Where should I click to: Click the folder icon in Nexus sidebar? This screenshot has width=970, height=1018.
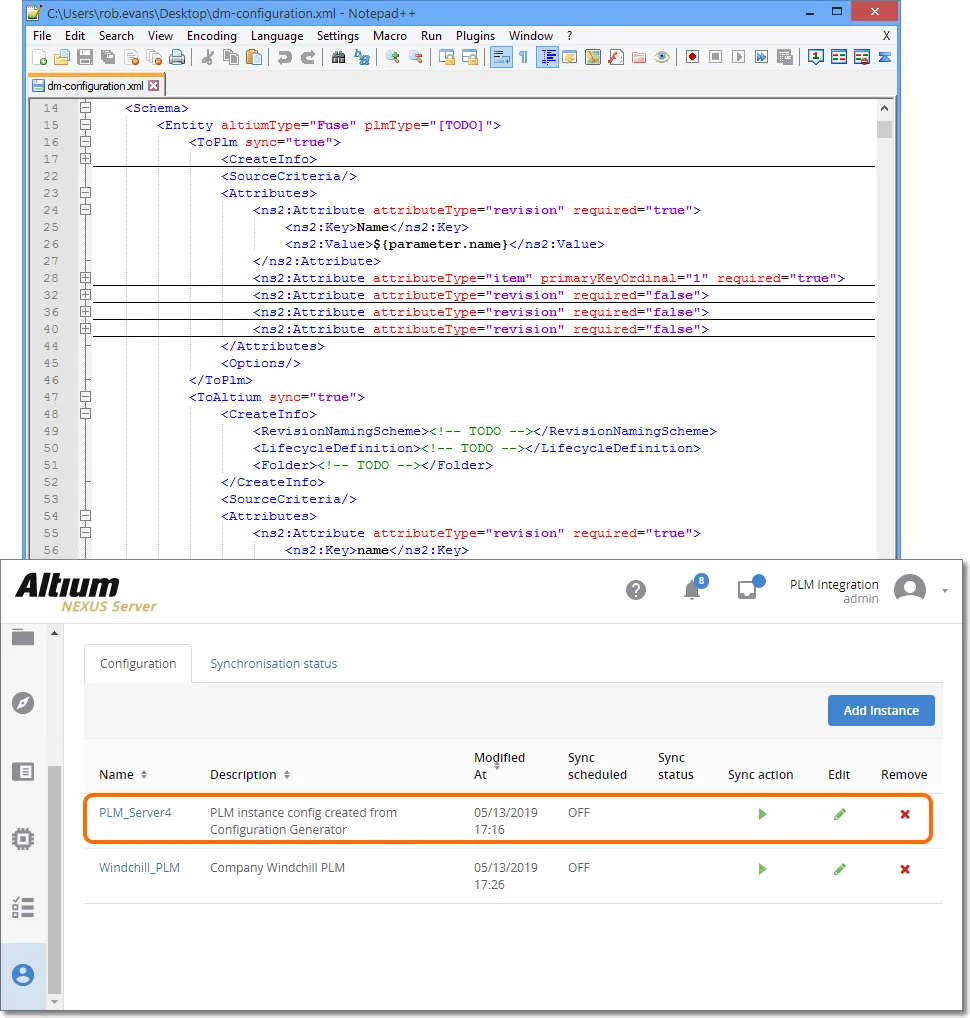pyautogui.click(x=23, y=638)
